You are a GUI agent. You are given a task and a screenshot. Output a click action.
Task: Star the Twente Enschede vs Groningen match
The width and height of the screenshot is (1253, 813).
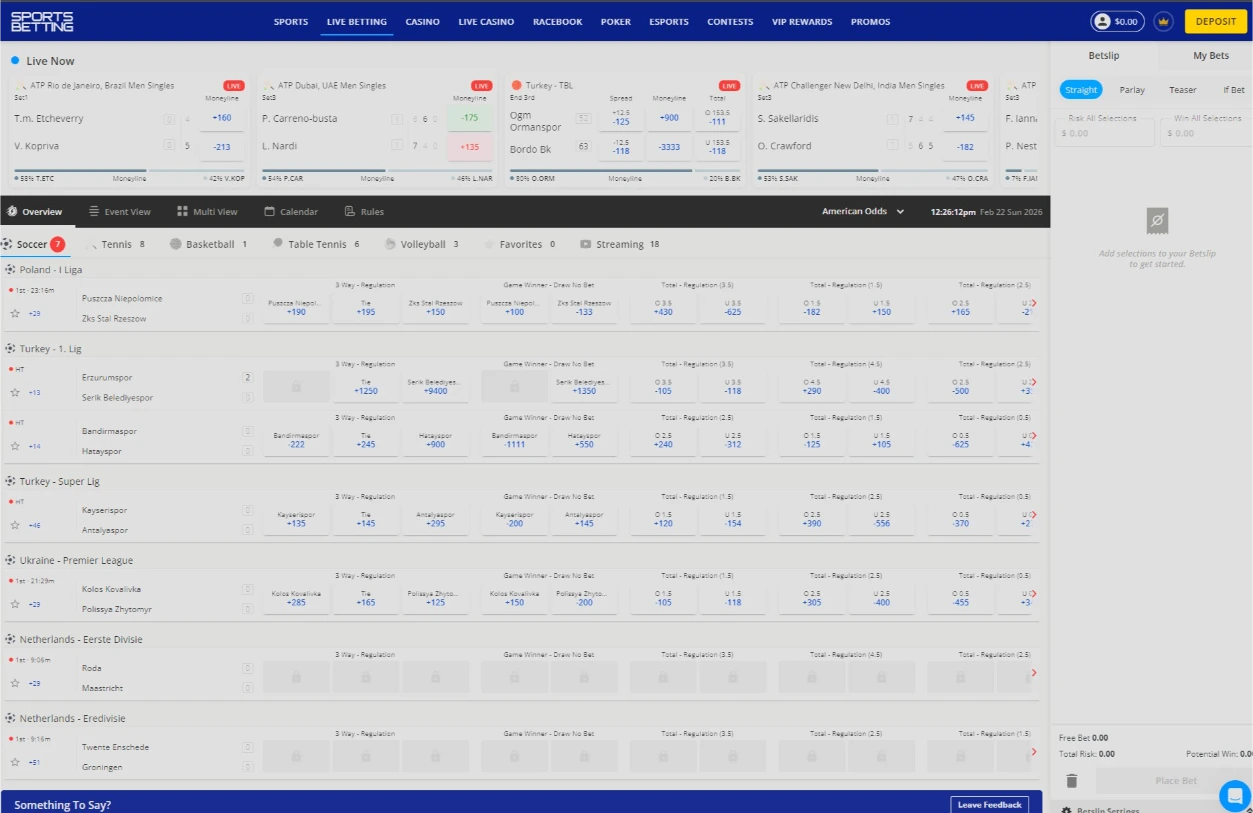[x=15, y=762]
